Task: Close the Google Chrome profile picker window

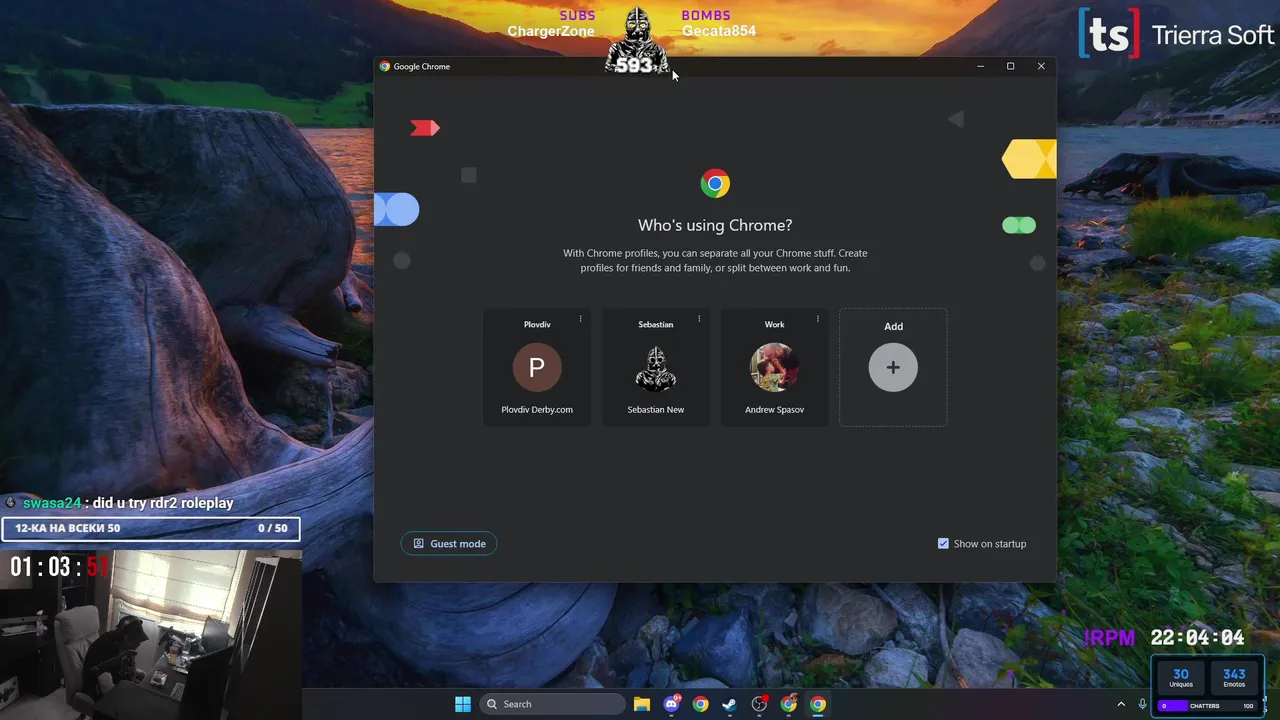Action: 1041,66
